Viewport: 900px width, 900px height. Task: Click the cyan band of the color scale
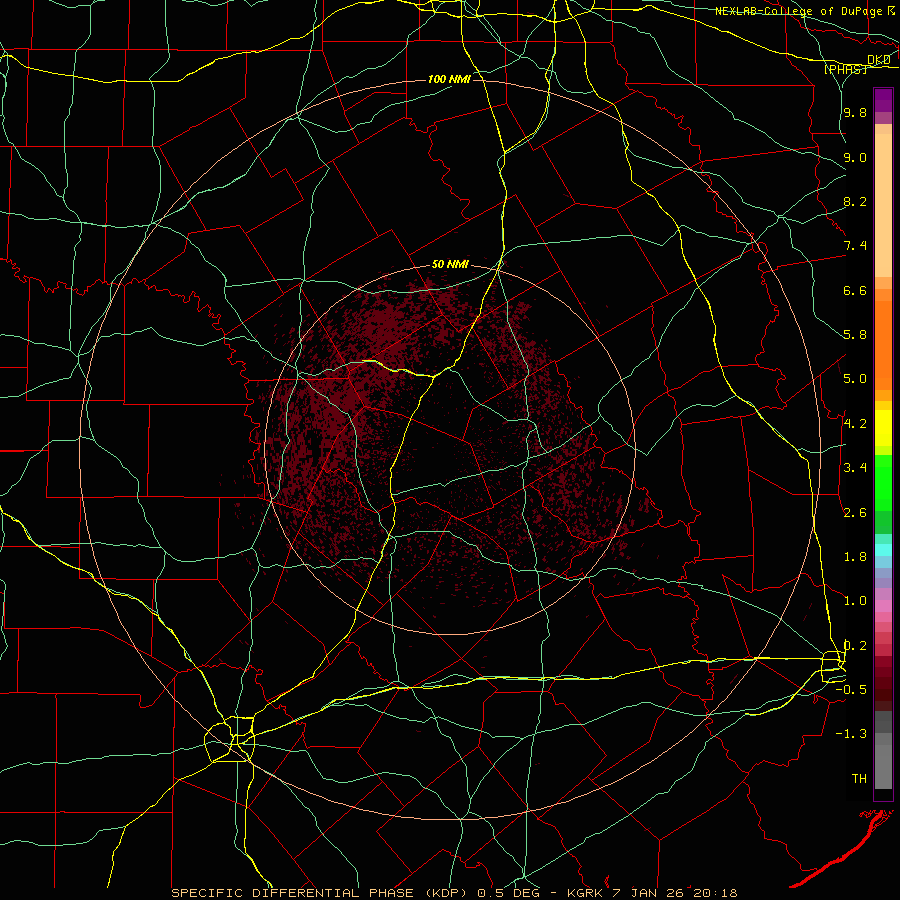pos(883,550)
